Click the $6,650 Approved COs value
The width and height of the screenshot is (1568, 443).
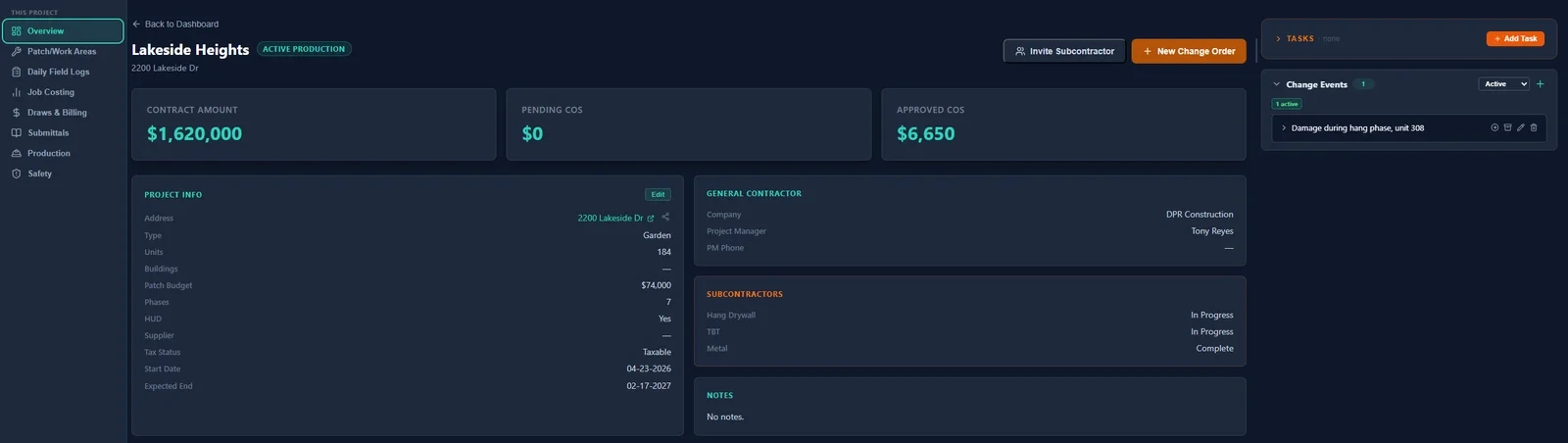click(925, 133)
